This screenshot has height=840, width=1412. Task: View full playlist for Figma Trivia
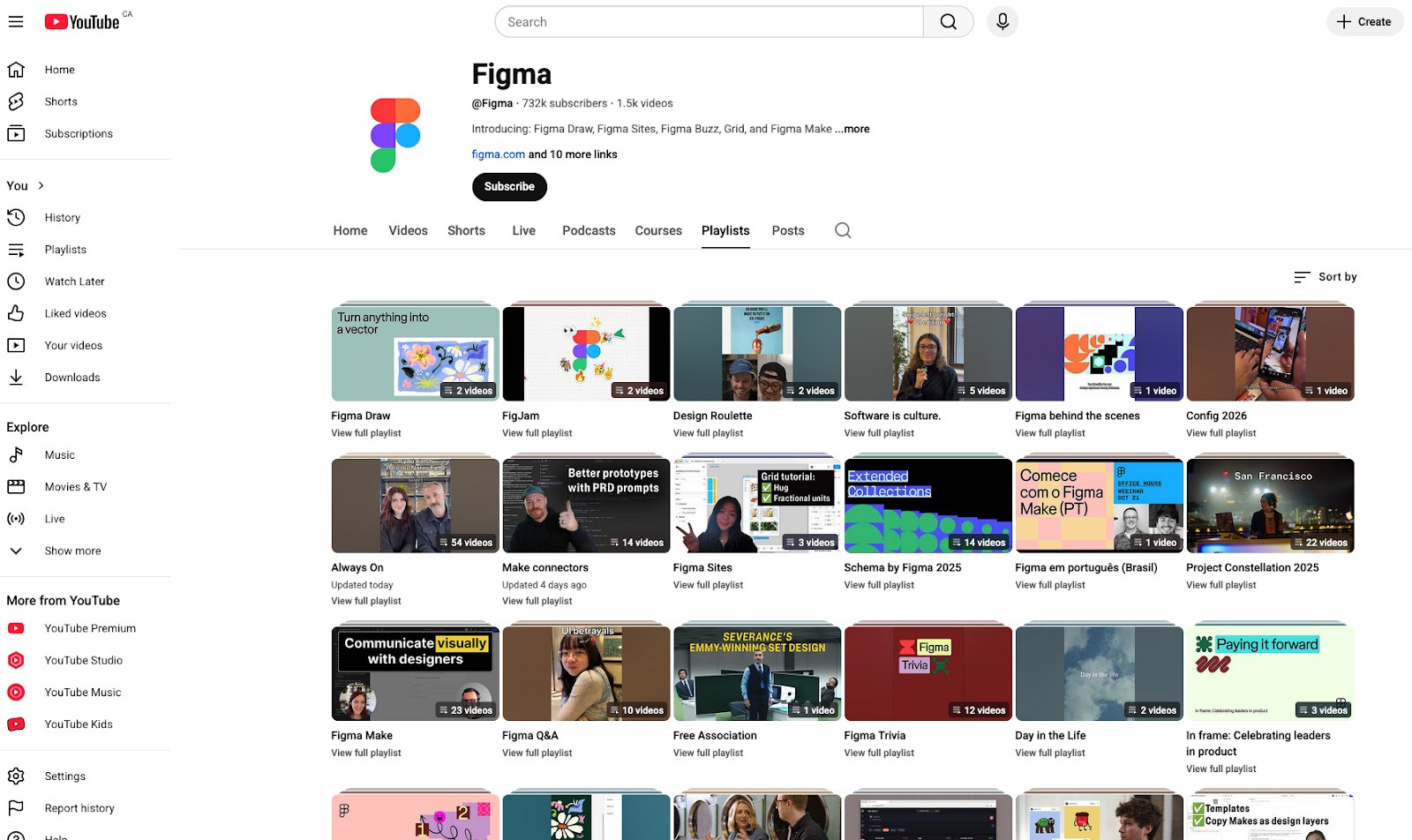coord(879,753)
